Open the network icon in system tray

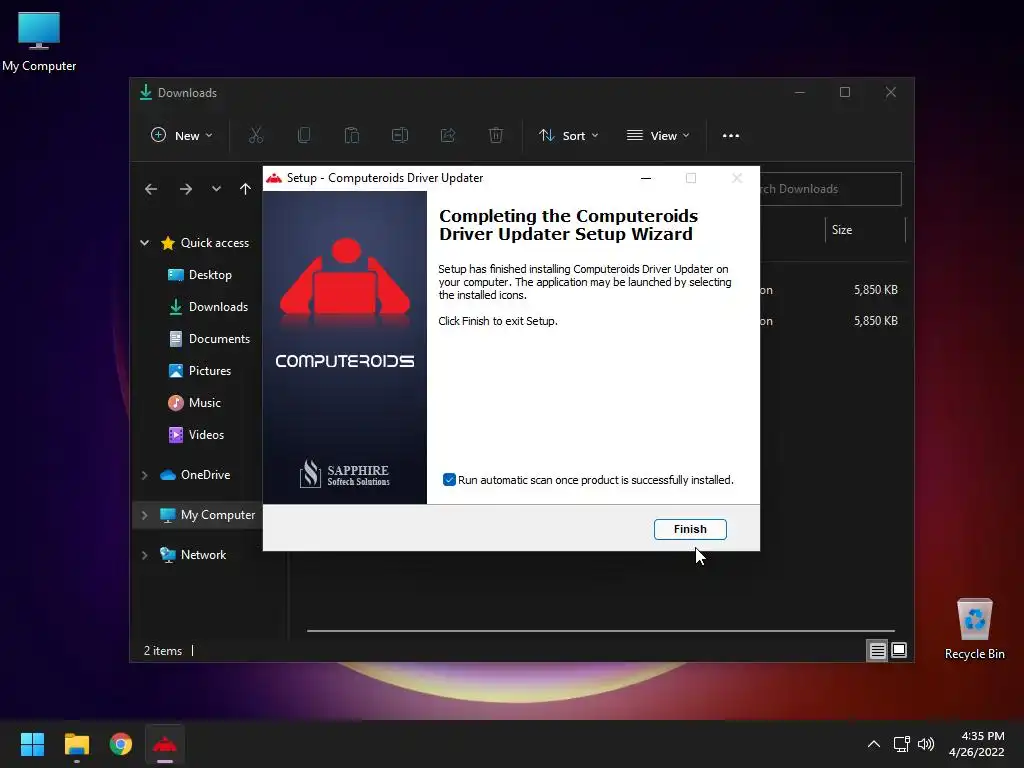pos(902,744)
